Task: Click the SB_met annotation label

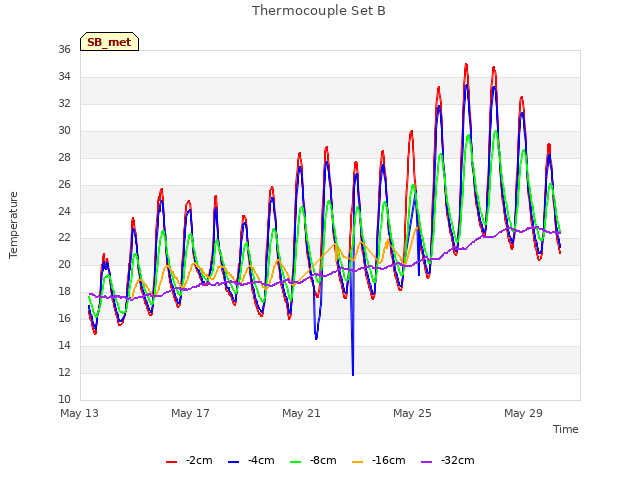Action: [109, 42]
